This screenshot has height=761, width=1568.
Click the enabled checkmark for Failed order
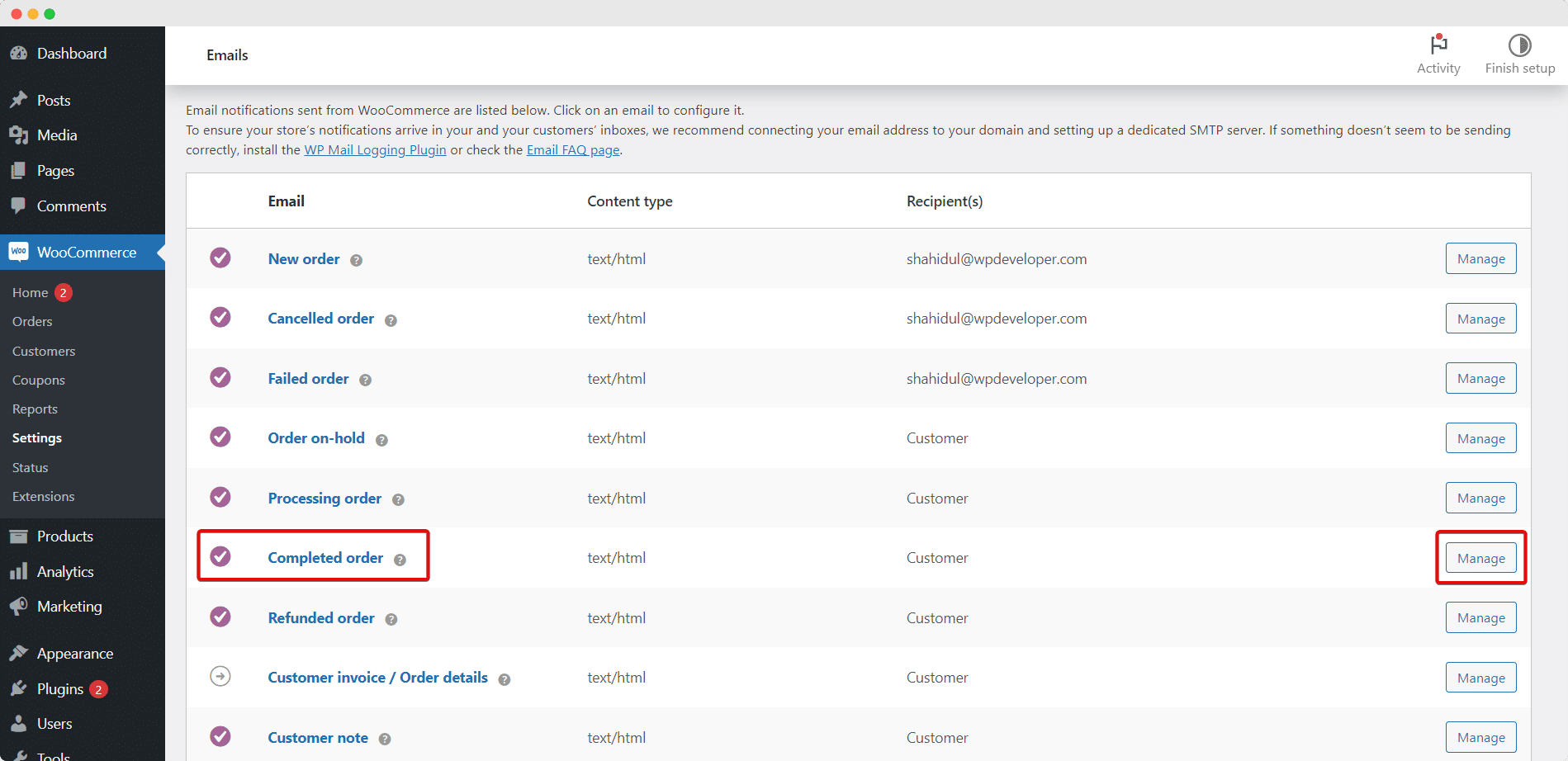[220, 377]
